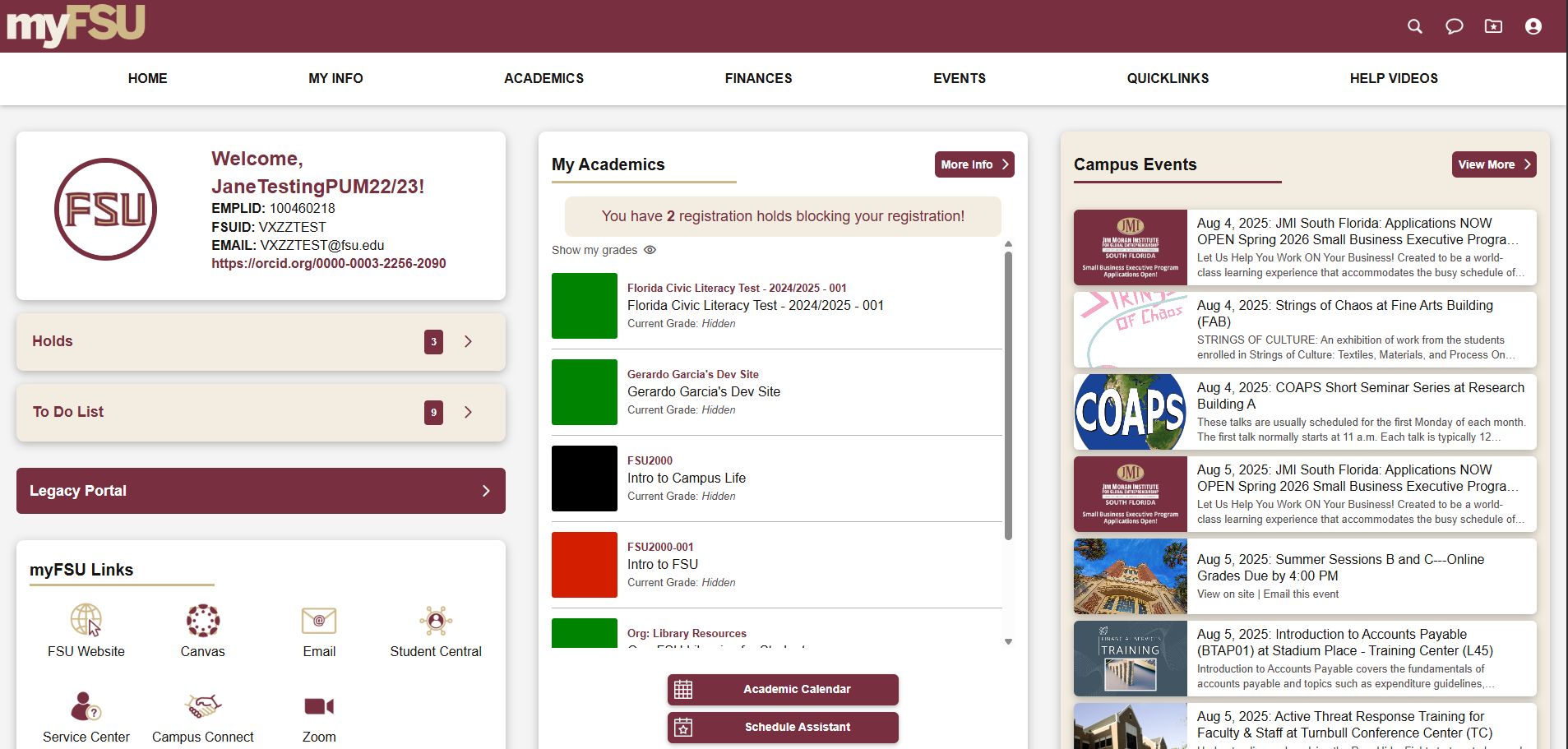Viewport: 1568px width, 749px height.
Task: Click COAPS event thumbnail image
Action: click(1131, 412)
